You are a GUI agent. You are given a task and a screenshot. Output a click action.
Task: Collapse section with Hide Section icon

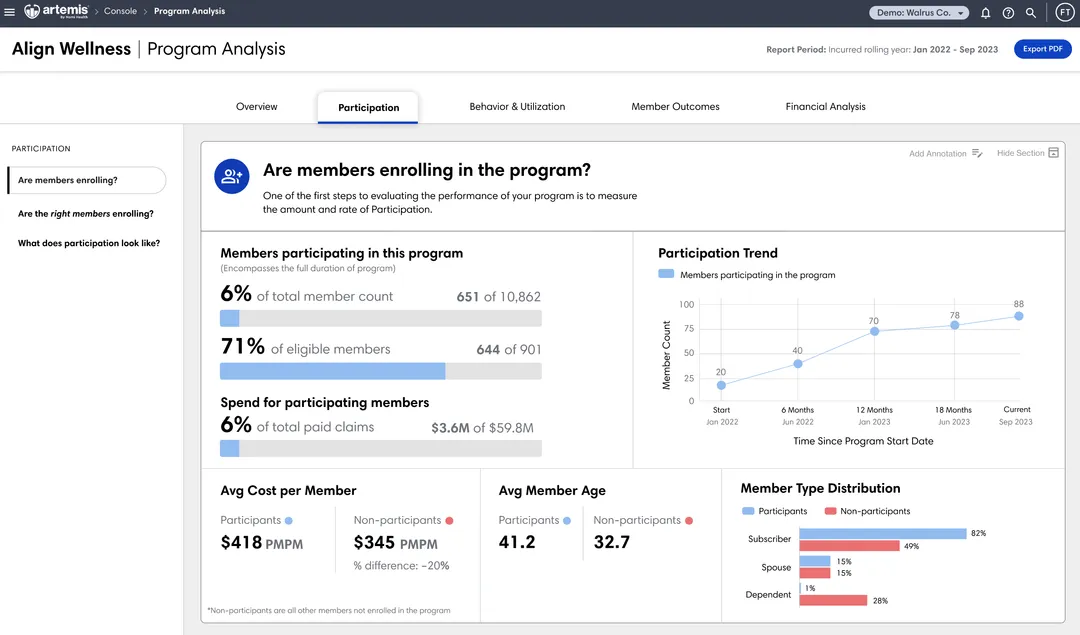point(1053,153)
